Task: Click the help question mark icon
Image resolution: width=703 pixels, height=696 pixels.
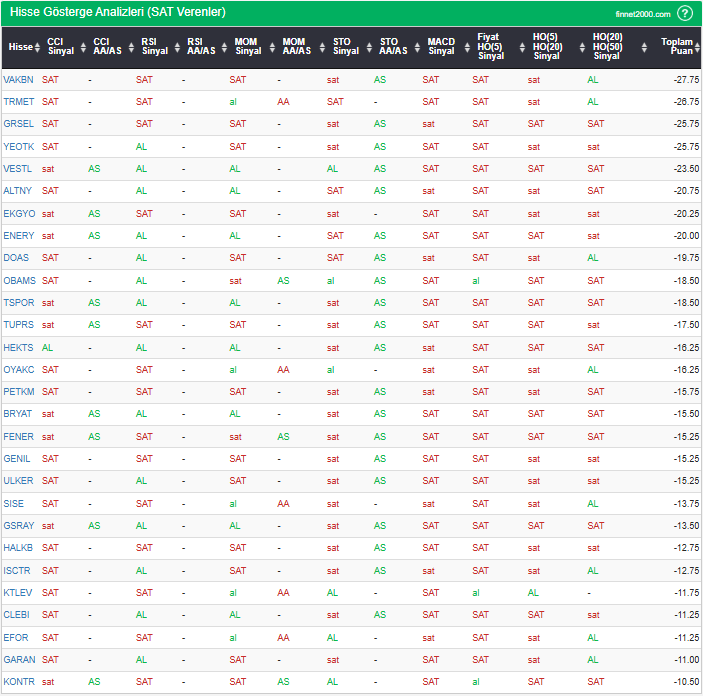Action: (x=685, y=13)
